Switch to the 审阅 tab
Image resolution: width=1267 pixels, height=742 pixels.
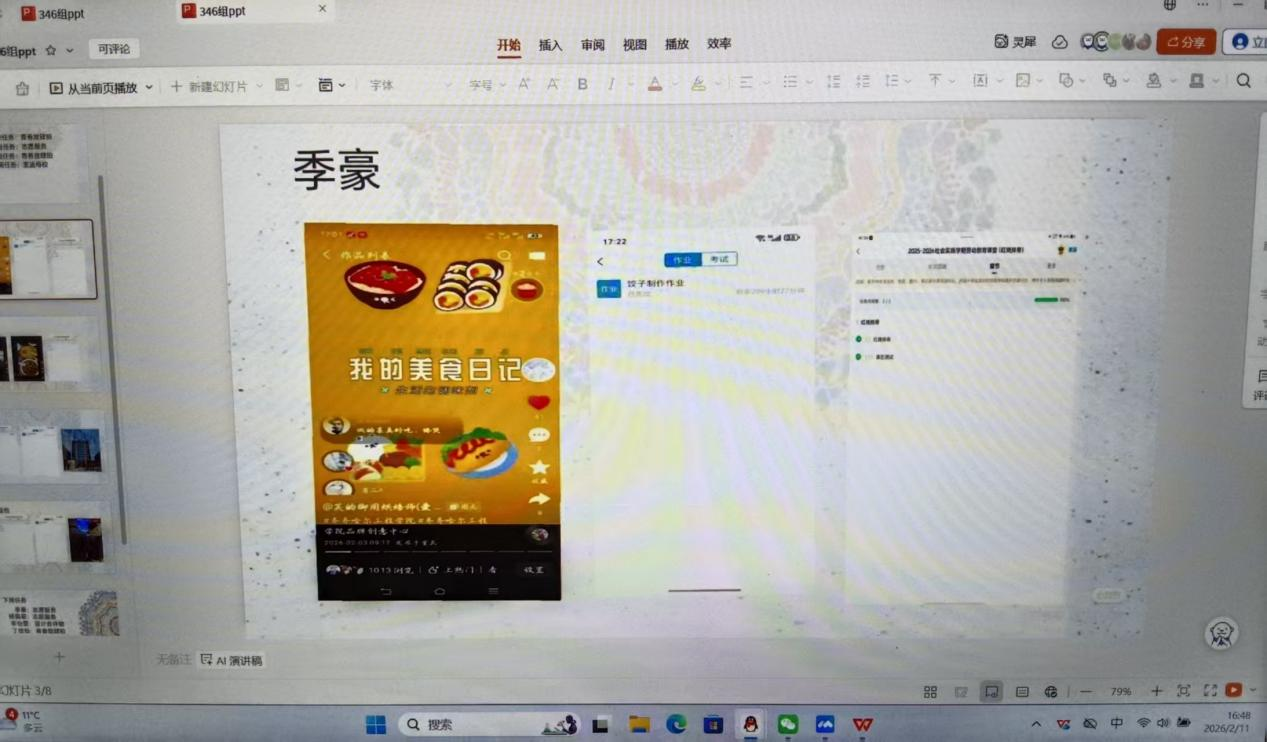592,45
